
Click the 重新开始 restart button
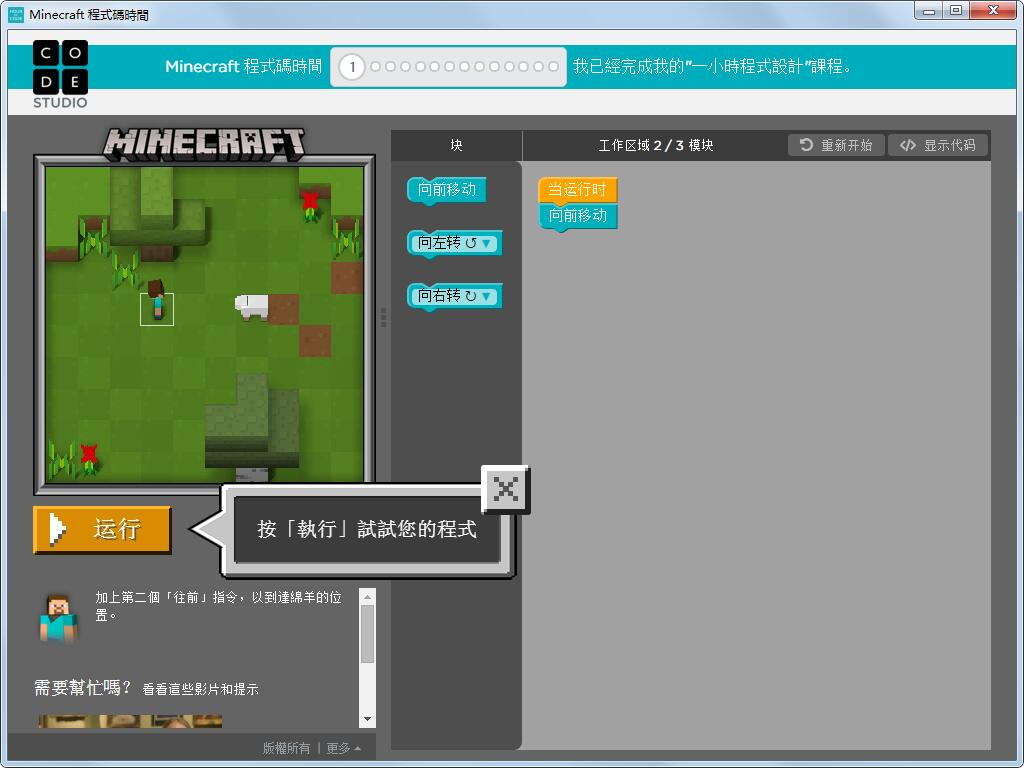coord(836,145)
